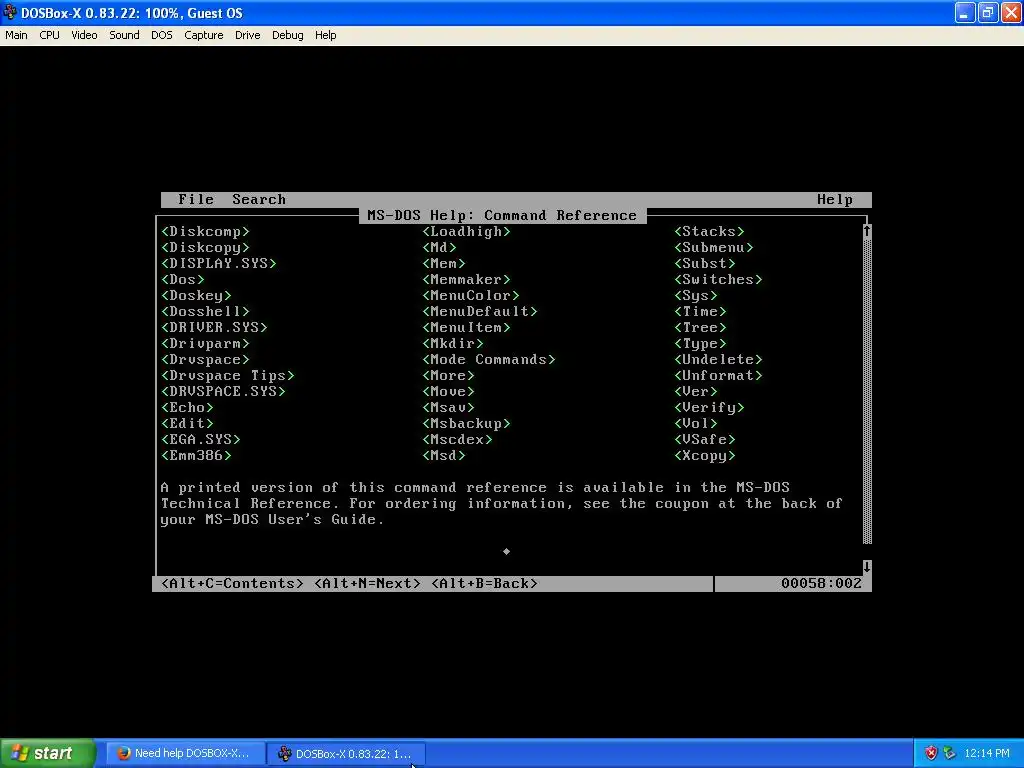Open the <Doskey> help topic
The width and height of the screenshot is (1024, 768).
coord(196,295)
